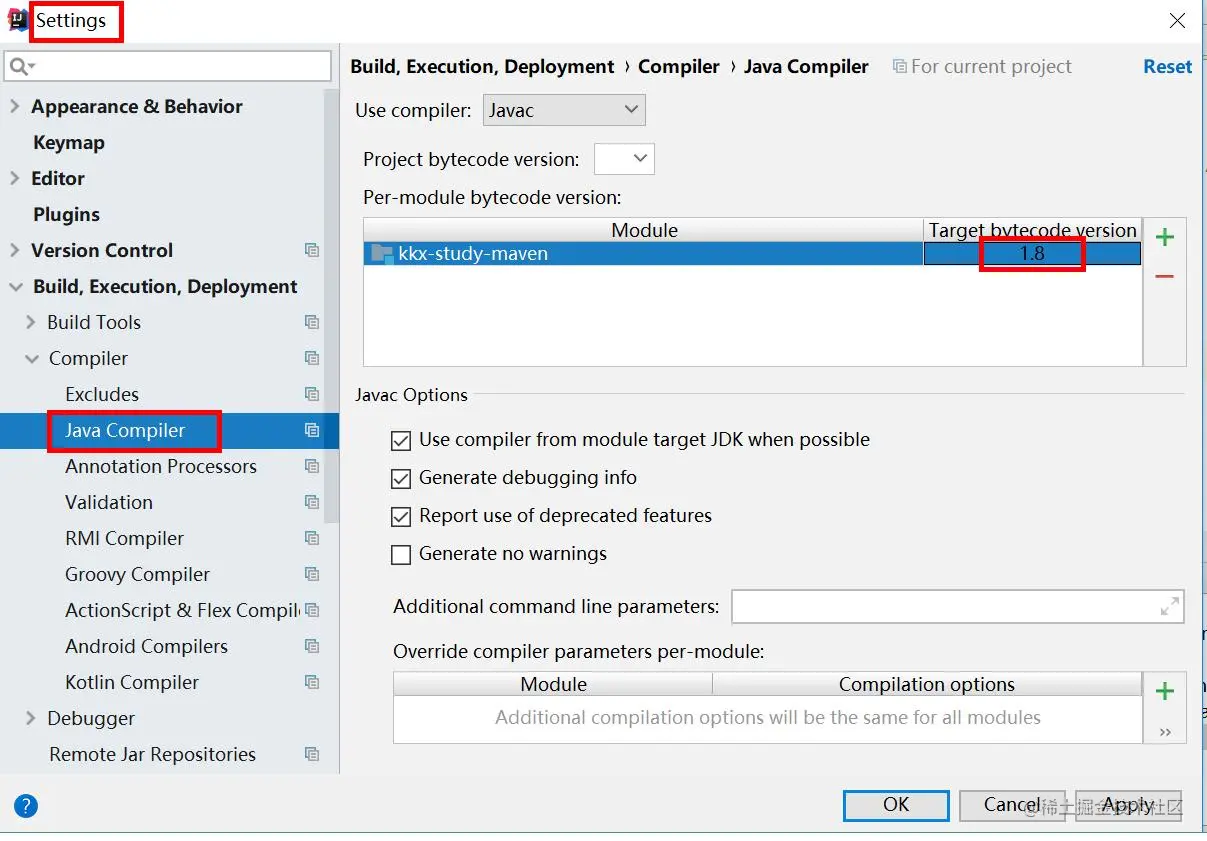The width and height of the screenshot is (1207, 841).
Task: Click the Reset link
Action: (1167, 66)
